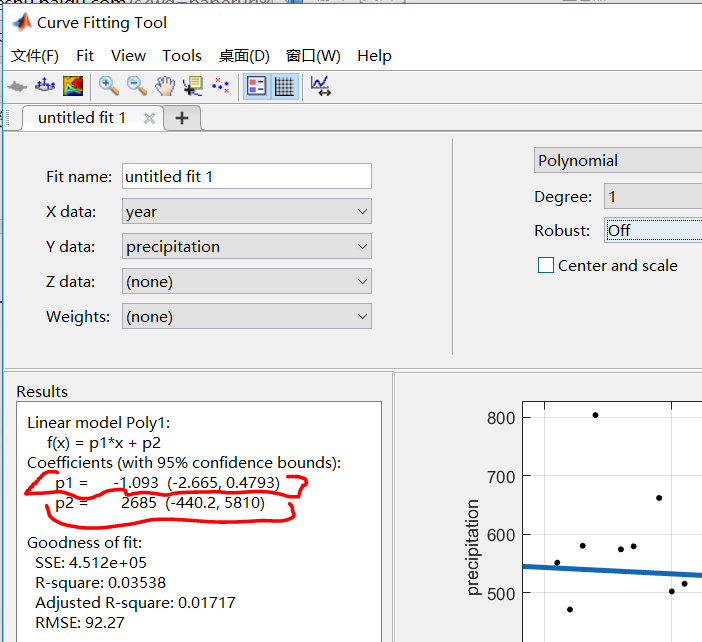Open the Tools menu
Viewport: 702px width, 642px height.
point(182,56)
